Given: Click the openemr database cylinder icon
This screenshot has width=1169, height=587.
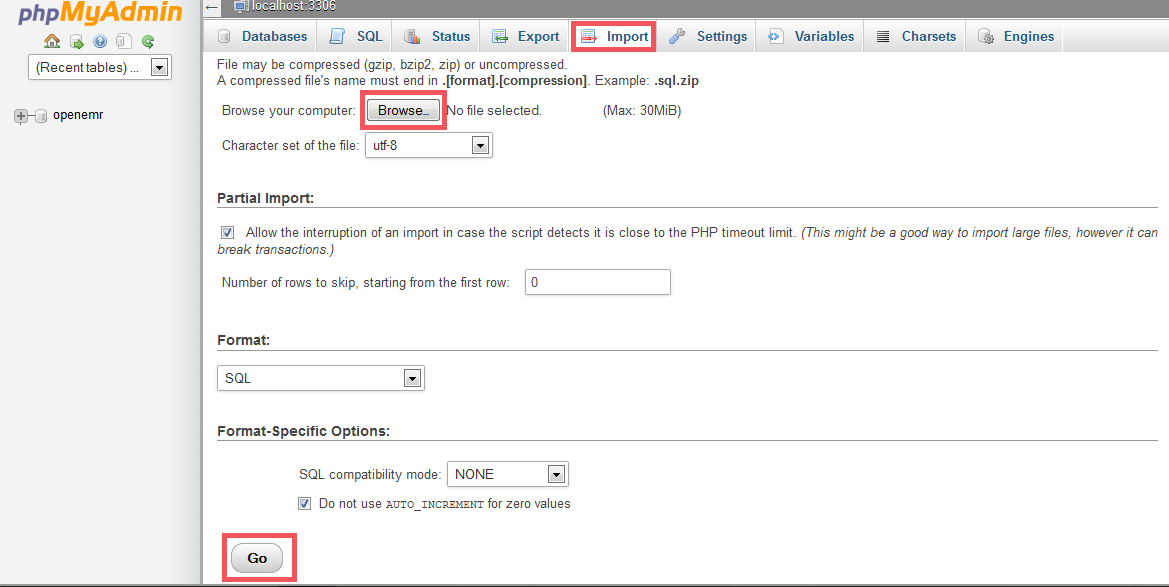Looking at the screenshot, I should (x=41, y=116).
